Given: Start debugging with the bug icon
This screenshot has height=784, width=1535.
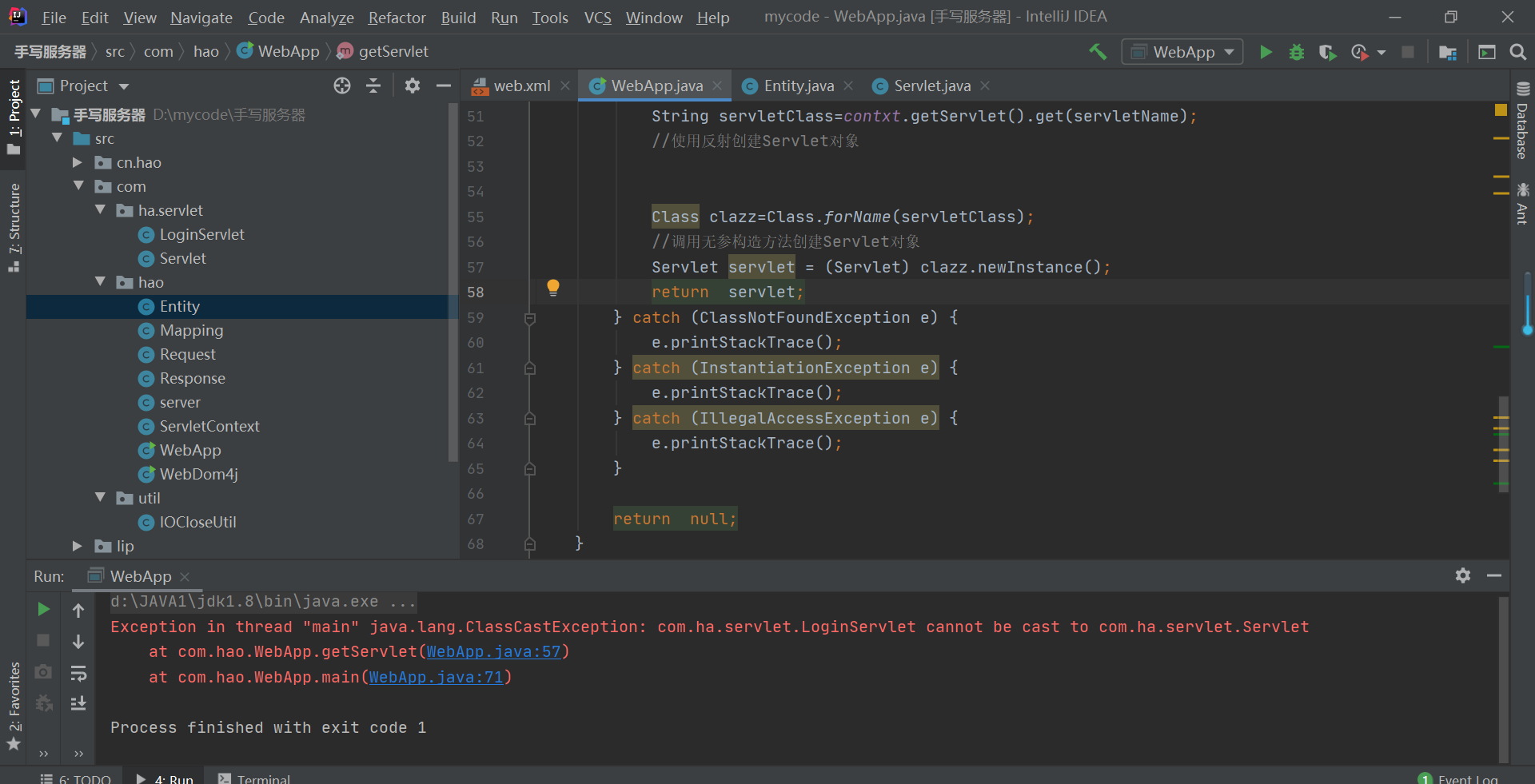Looking at the screenshot, I should click(x=1297, y=52).
